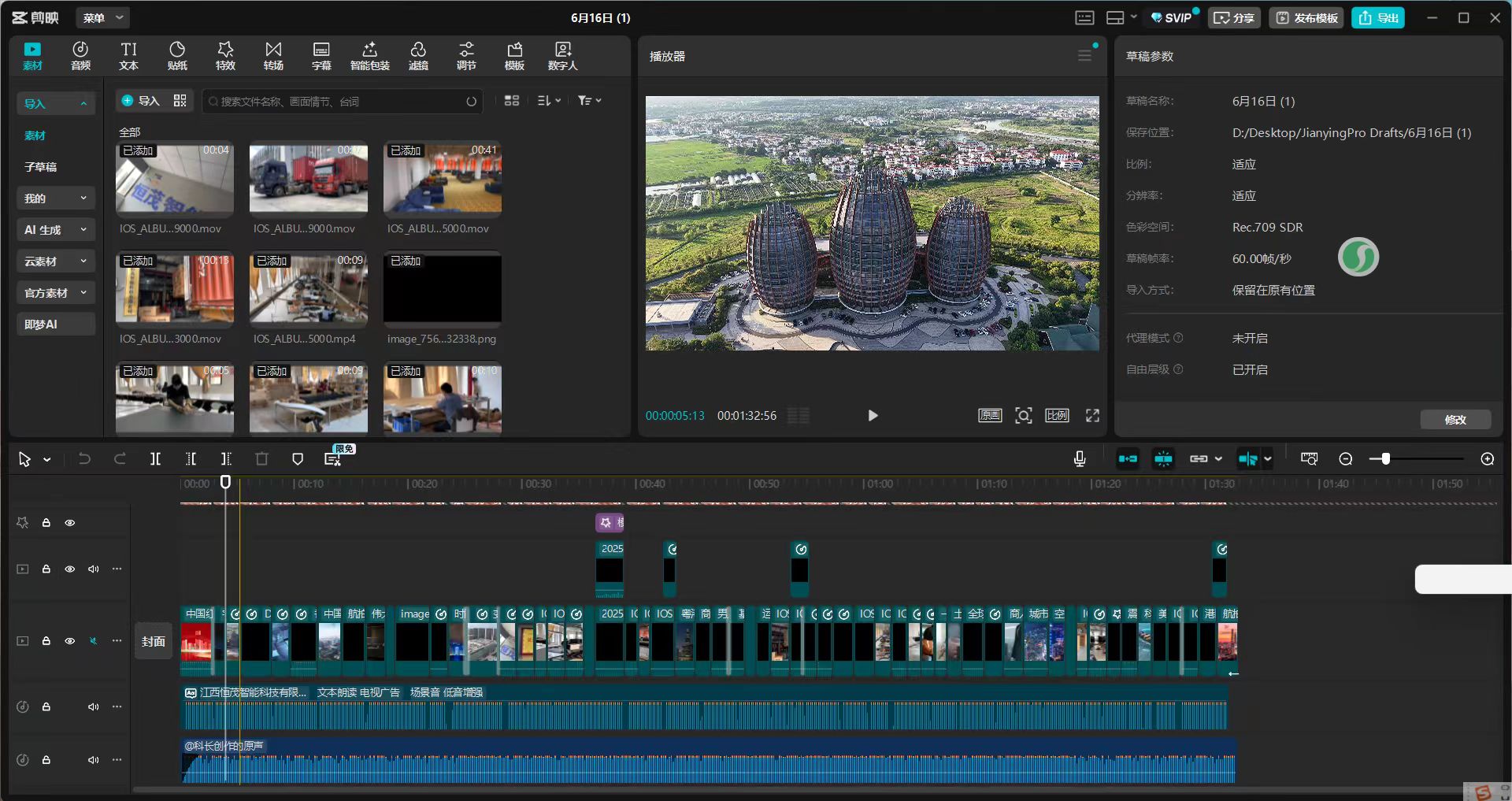Expand the AI 生成 sidebar section

(55, 230)
